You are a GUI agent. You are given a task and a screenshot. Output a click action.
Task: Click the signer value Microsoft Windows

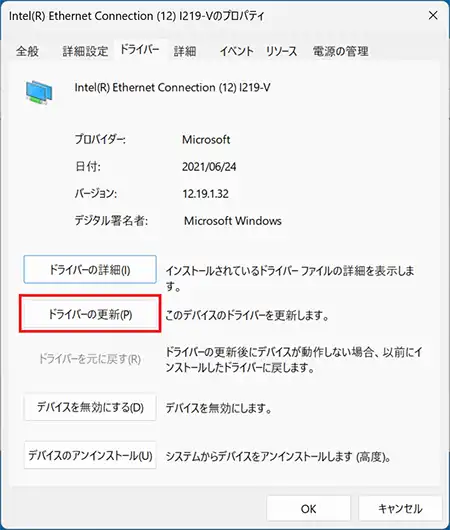pyautogui.click(x=233, y=221)
